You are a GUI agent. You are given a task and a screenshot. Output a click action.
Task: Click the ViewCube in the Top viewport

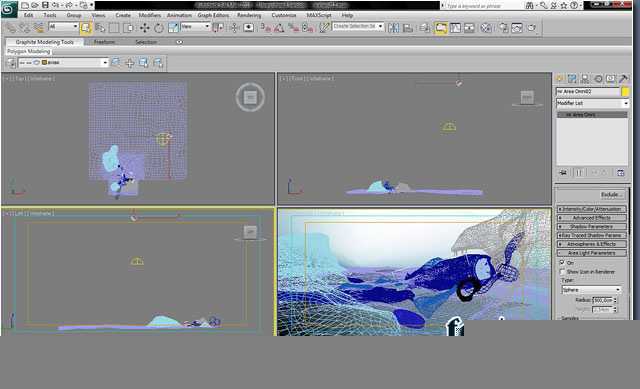click(x=250, y=97)
